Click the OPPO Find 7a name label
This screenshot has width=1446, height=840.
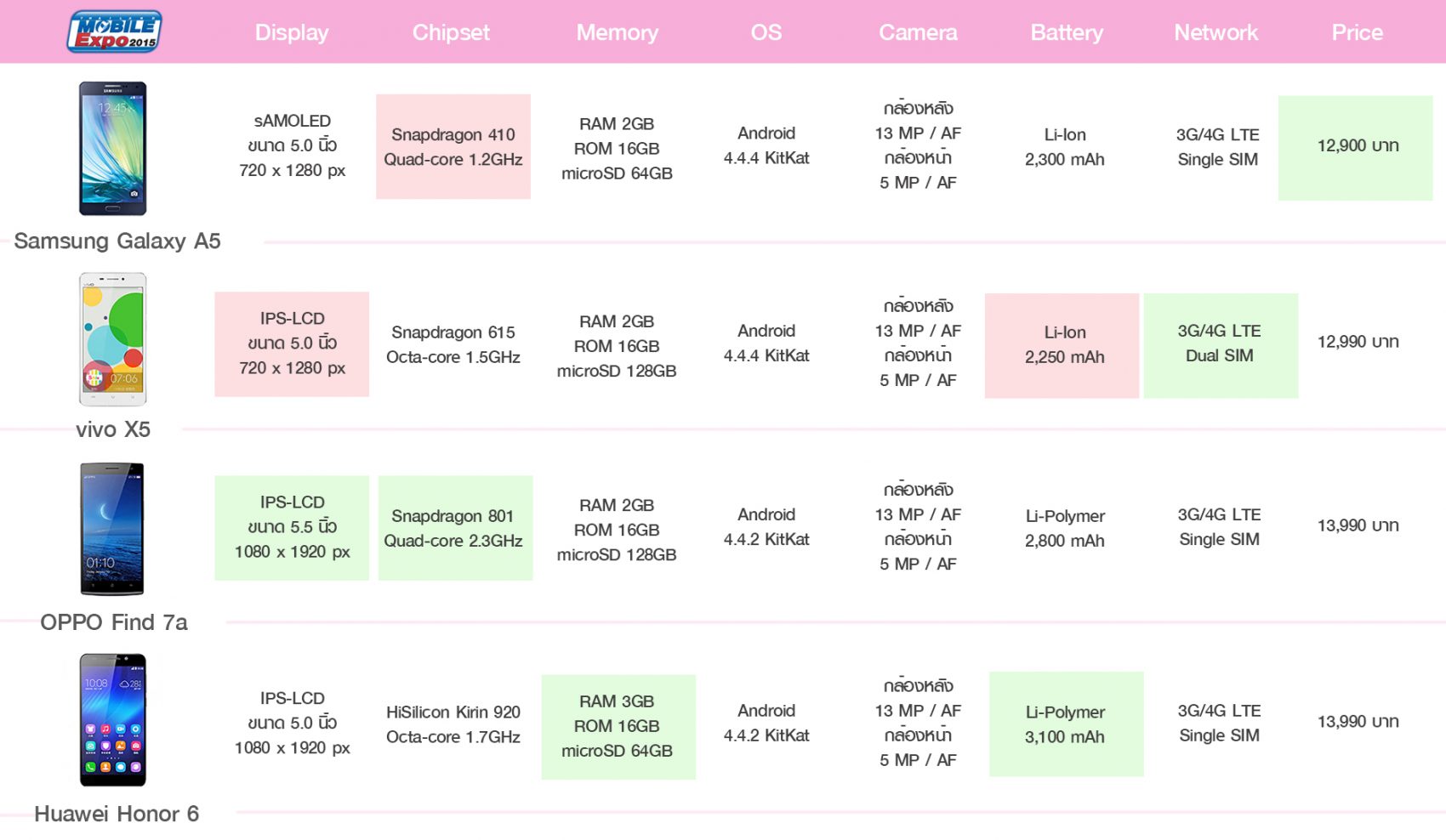pyautogui.click(x=114, y=622)
